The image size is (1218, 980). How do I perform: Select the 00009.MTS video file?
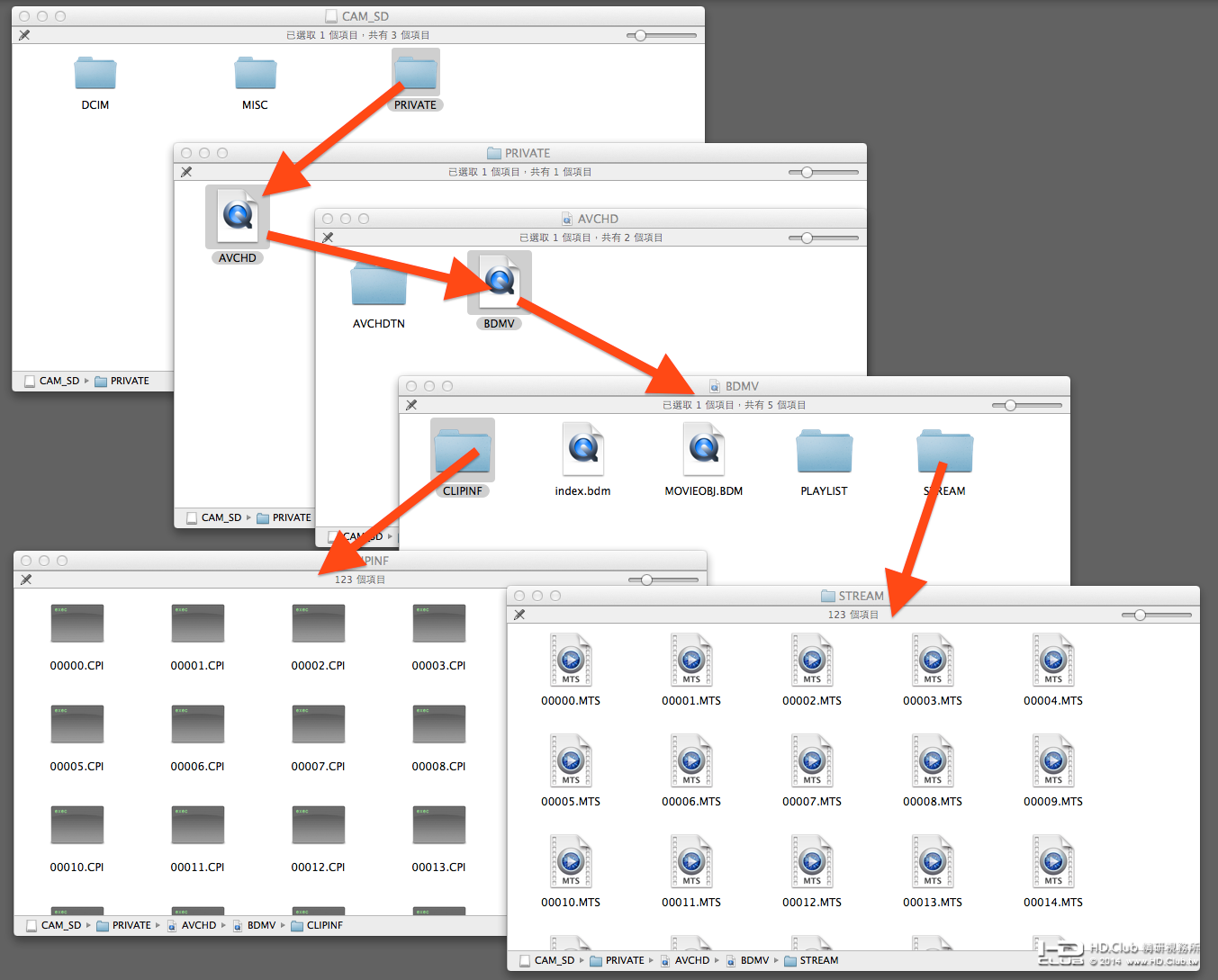[x=1053, y=760]
